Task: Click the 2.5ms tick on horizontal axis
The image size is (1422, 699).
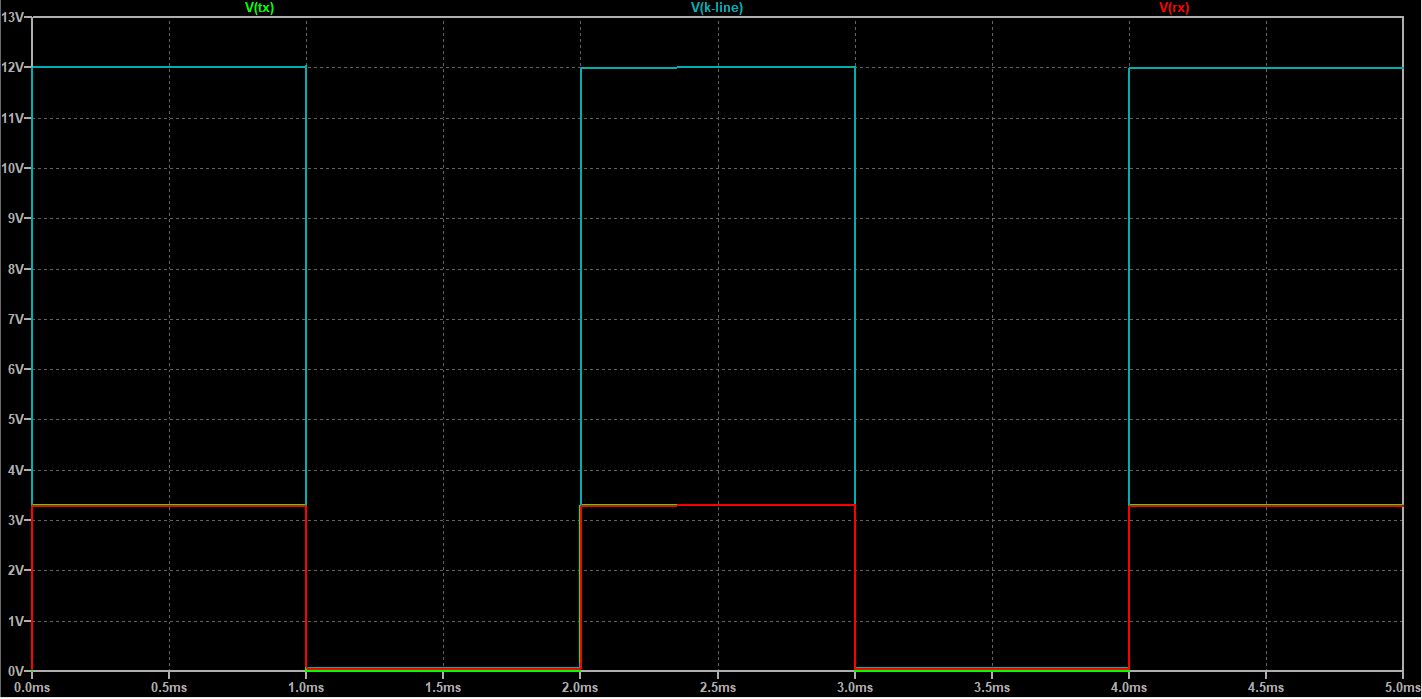Action: tap(717, 688)
